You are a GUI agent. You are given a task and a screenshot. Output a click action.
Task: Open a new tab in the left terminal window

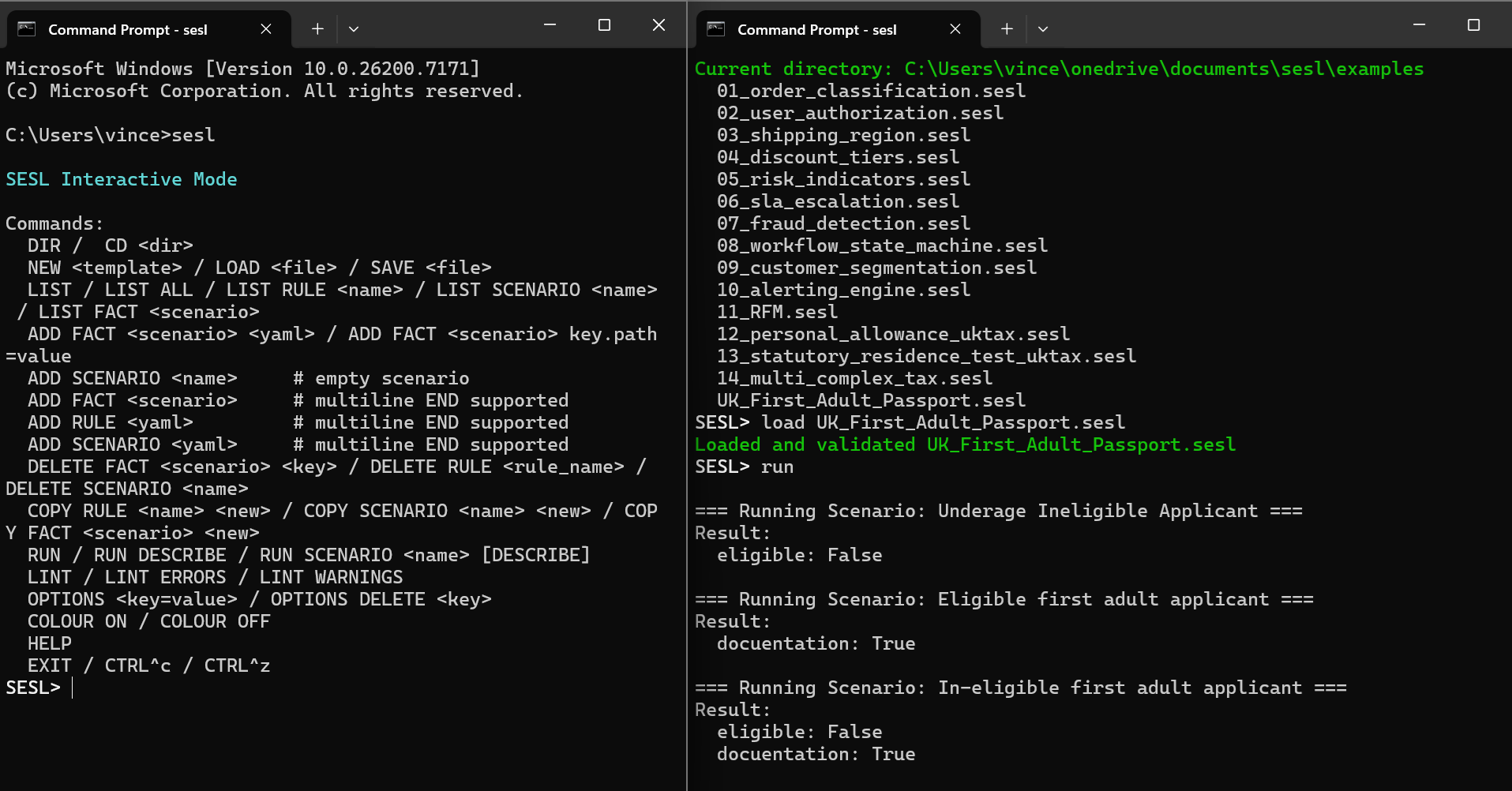[317, 28]
